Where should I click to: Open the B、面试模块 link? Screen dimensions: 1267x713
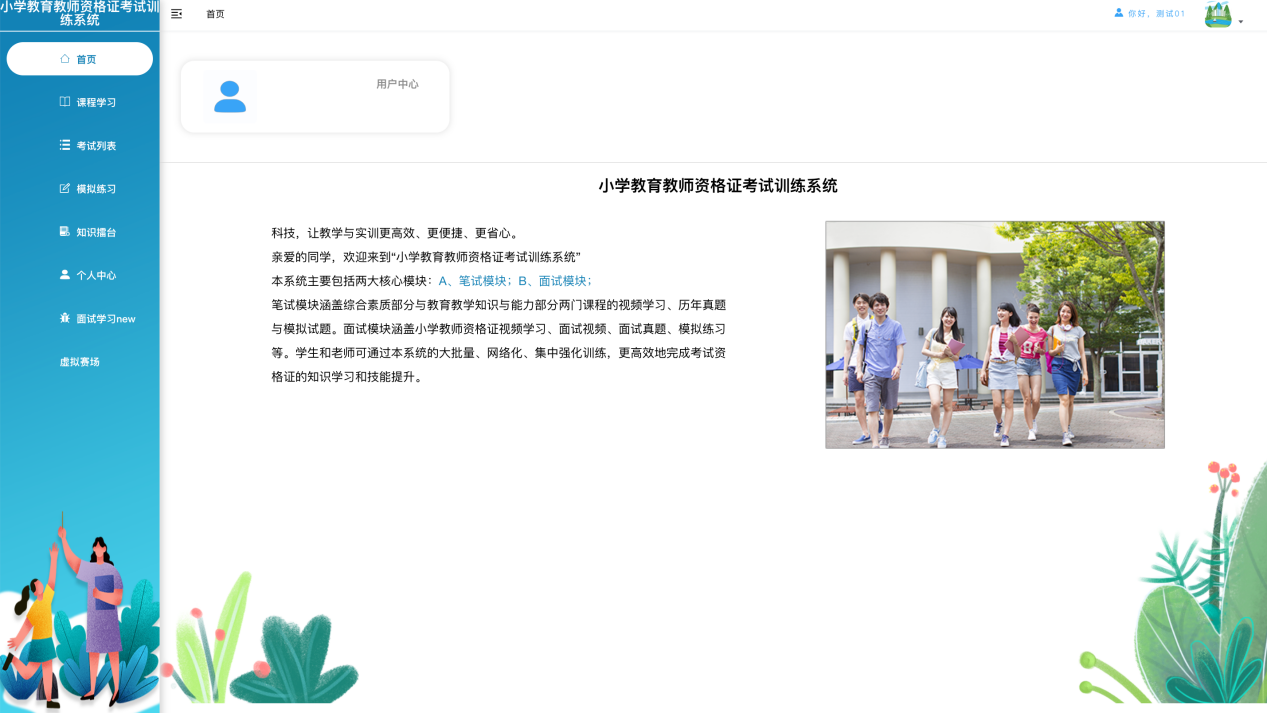(x=554, y=281)
